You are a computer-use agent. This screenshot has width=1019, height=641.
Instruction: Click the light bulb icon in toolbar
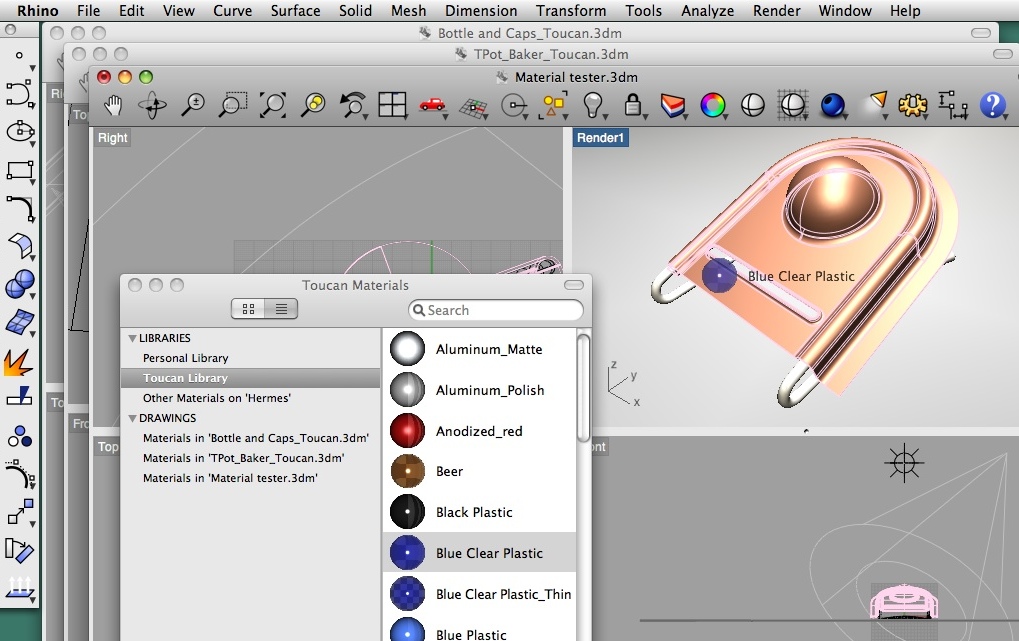(594, 104)
